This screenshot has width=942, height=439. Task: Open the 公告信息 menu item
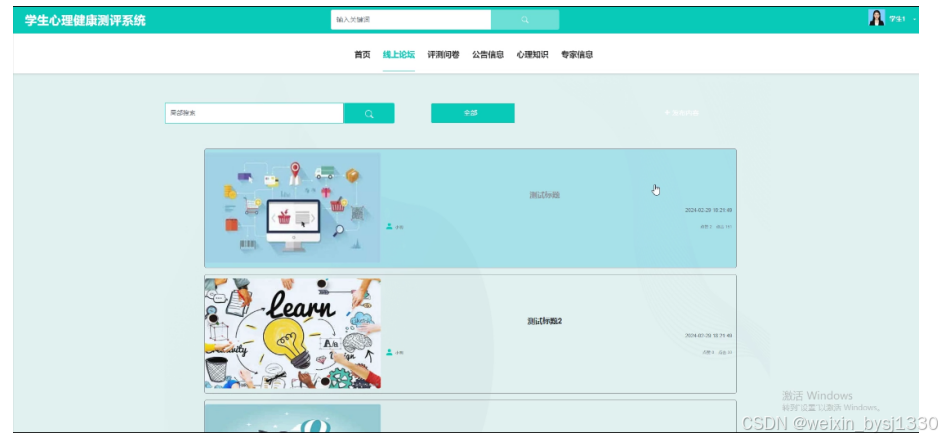coord(488,55)
